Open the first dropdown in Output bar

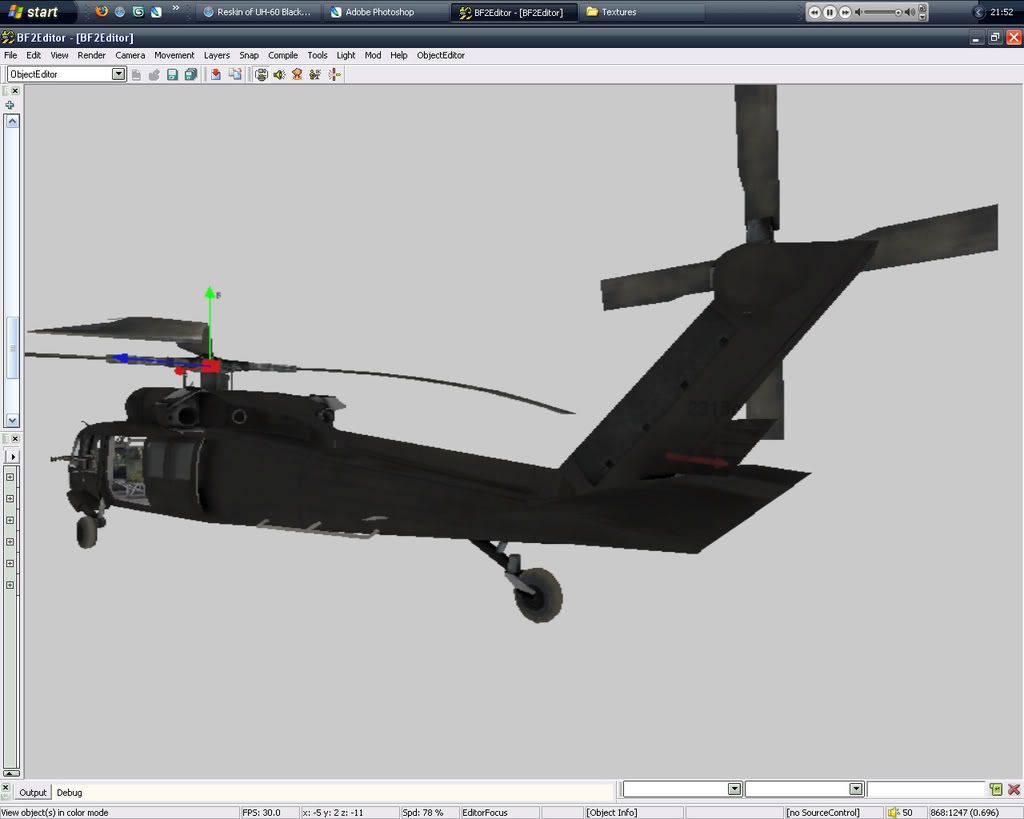pyautogui.click(x=734, y=789)
